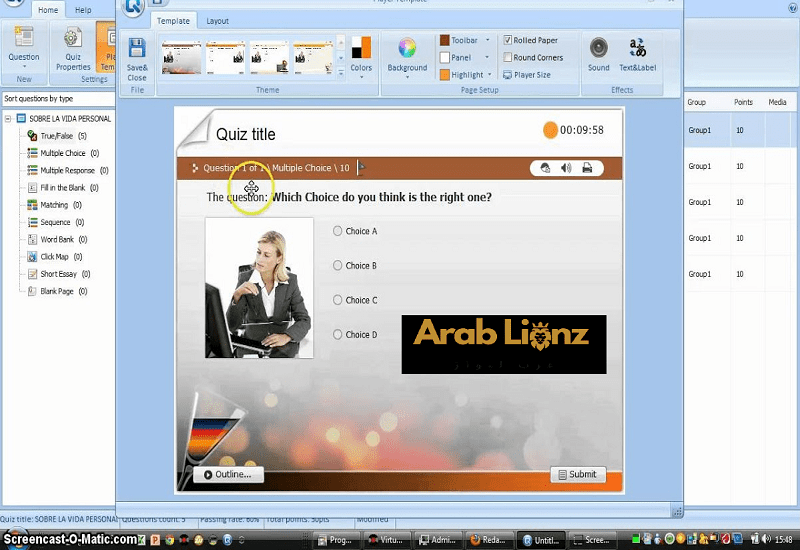800x550 pixels.
Task: Click the Sound speaker icon in Effects
Action: pos(598,48)
